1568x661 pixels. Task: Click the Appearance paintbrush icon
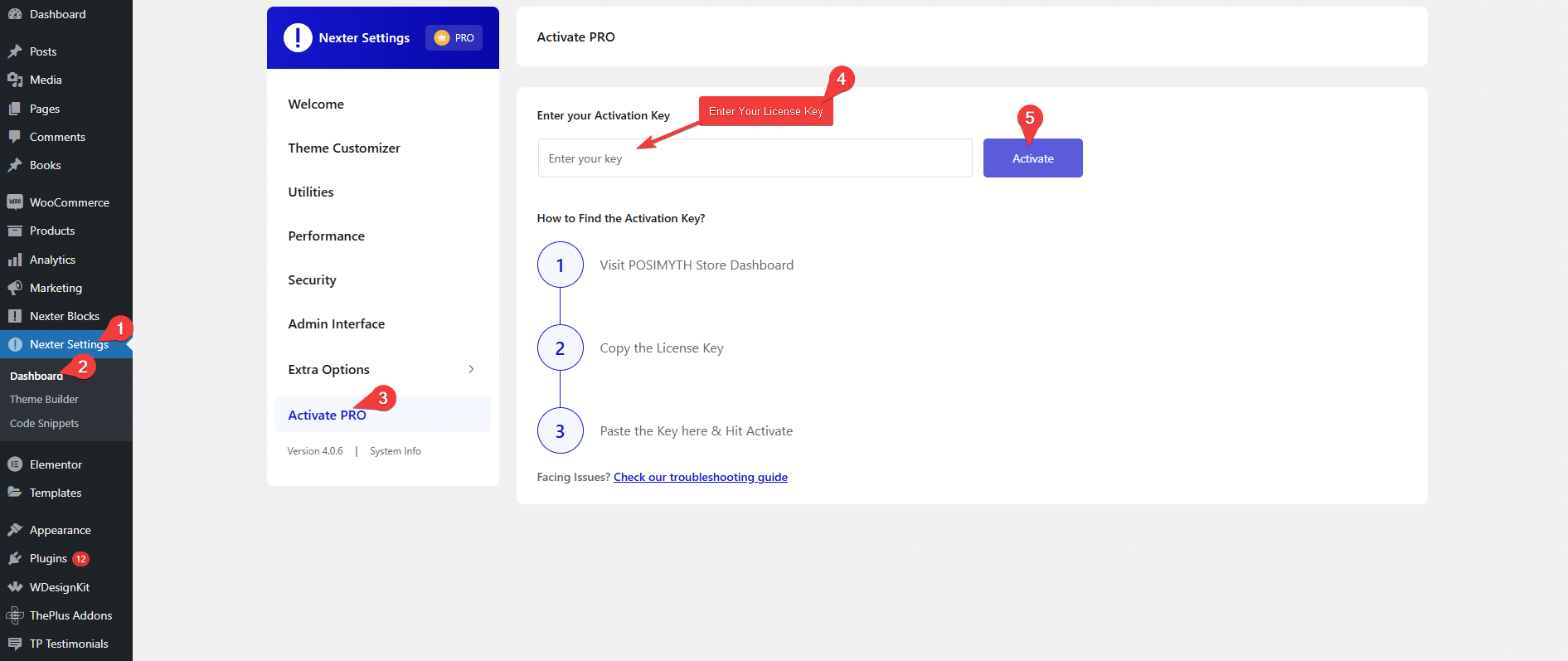click(x=15, y=530)
